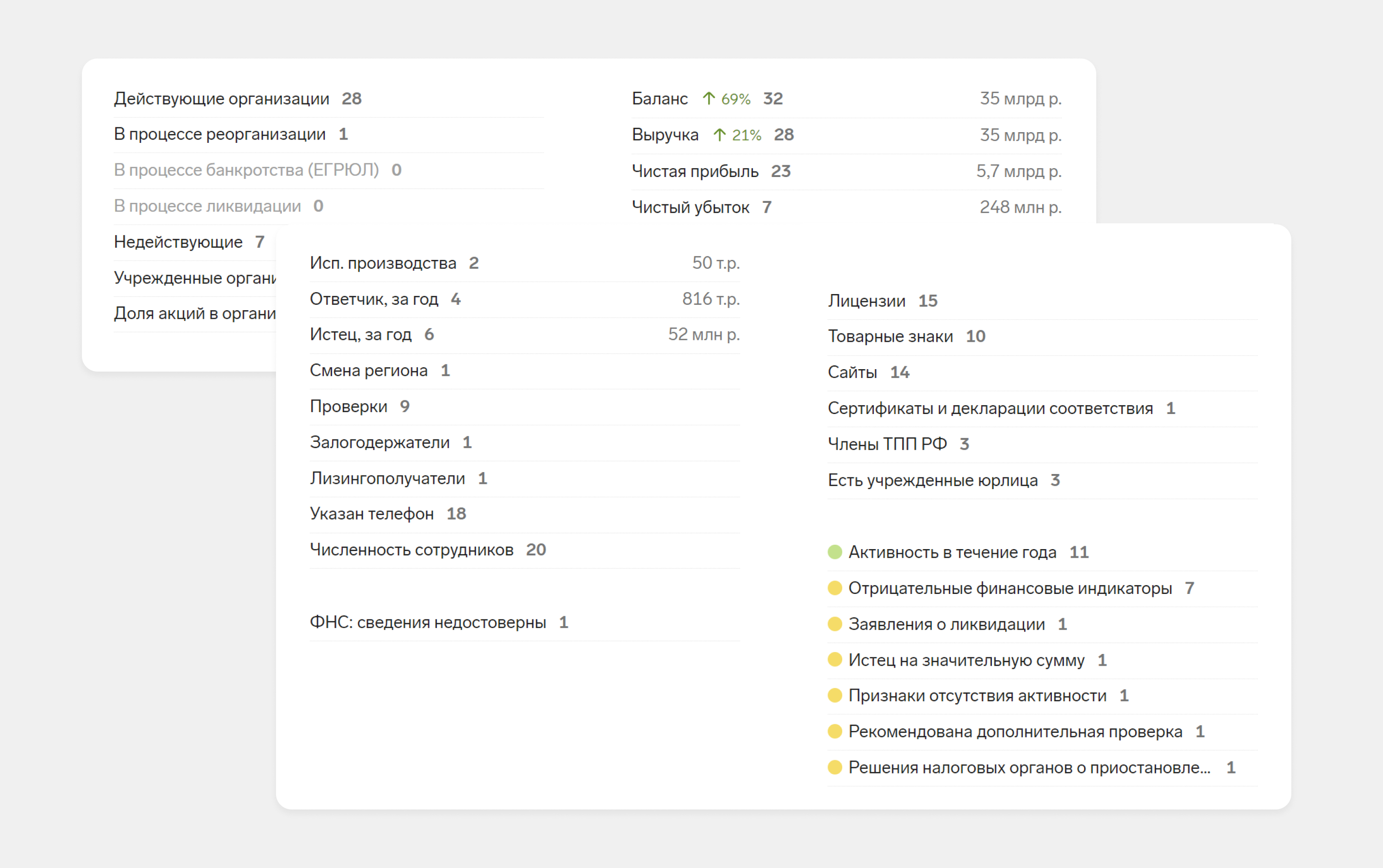Click yellow dot beside Решения налоговых органов
This screenshot has height=868, width=1383.
tap(835, 768)
